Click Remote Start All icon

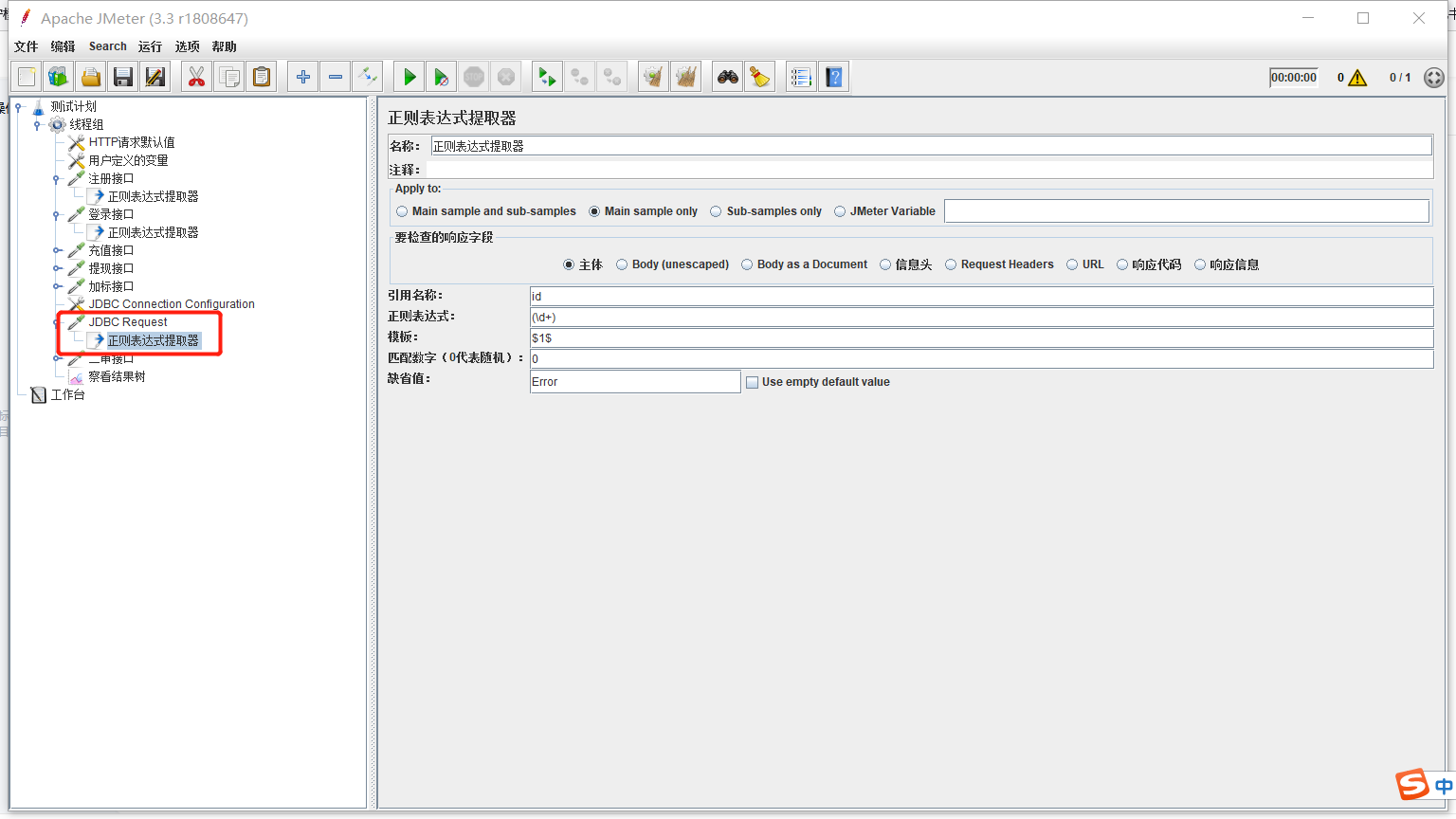[x=547, y=77]
